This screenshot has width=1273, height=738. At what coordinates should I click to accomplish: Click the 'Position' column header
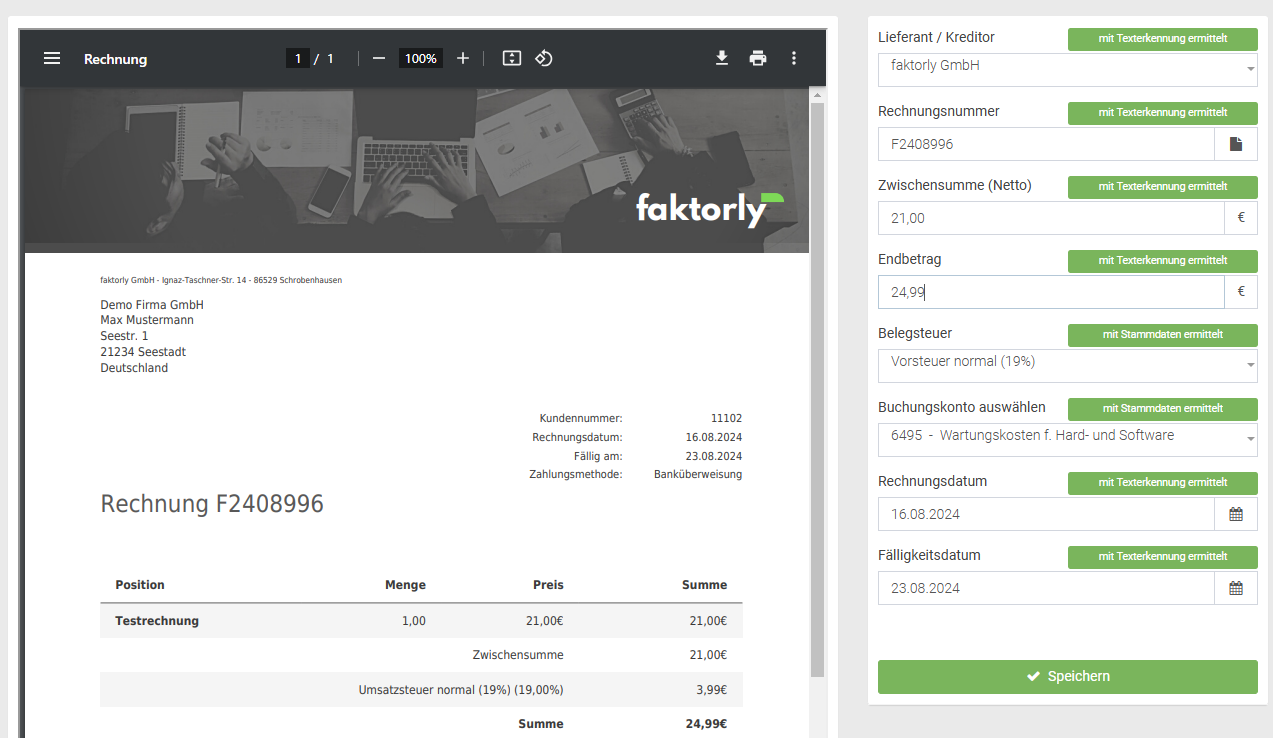pos(140,585)
